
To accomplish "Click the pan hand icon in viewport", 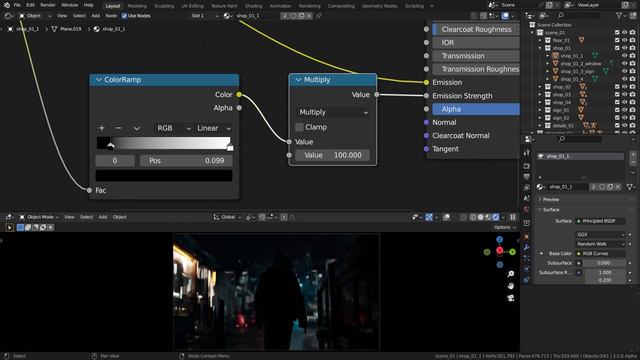I will tap(511, 286).
